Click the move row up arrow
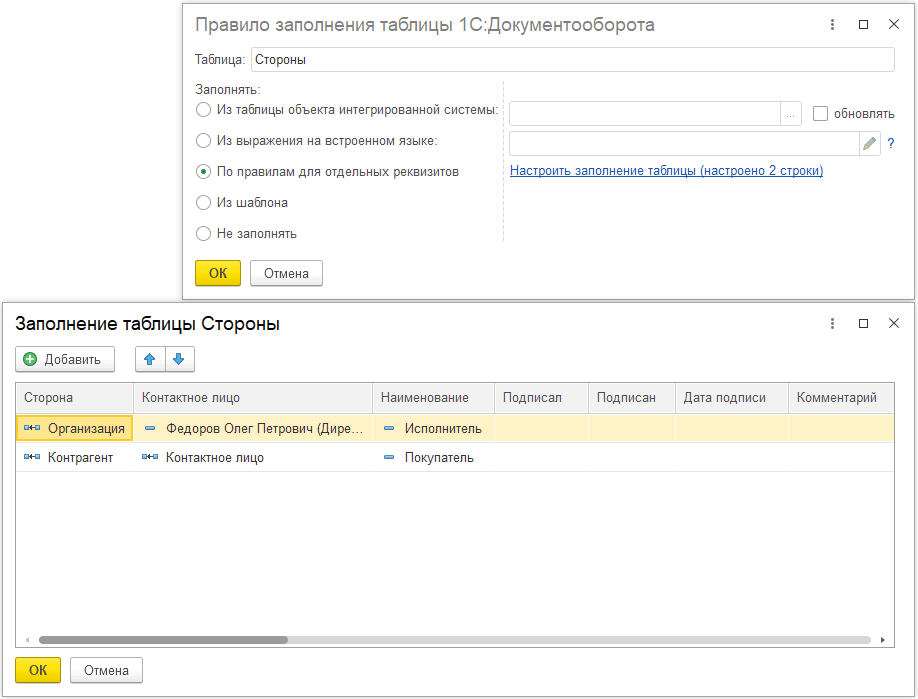Screen dimensions: 918x699 tap(150, 359)
